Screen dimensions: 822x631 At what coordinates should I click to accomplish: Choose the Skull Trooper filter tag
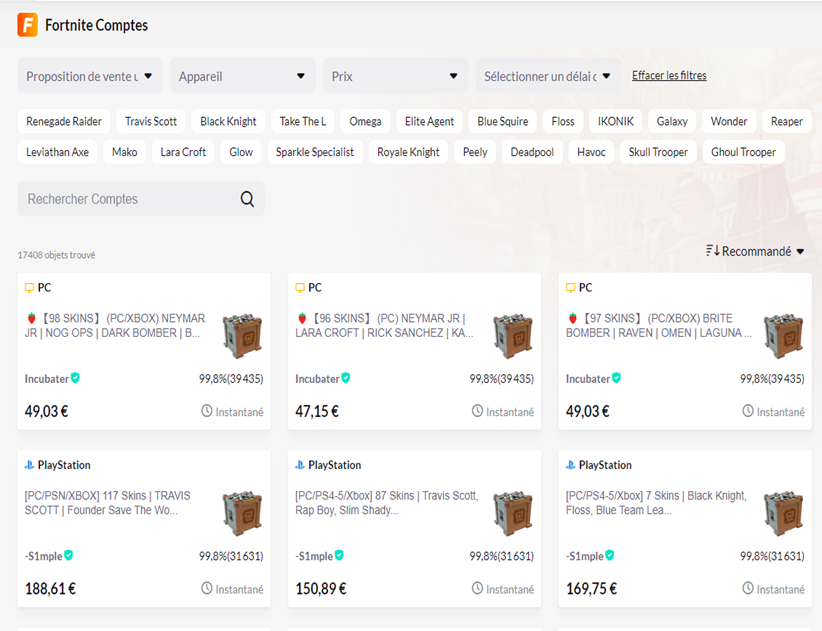click(658, 152)
